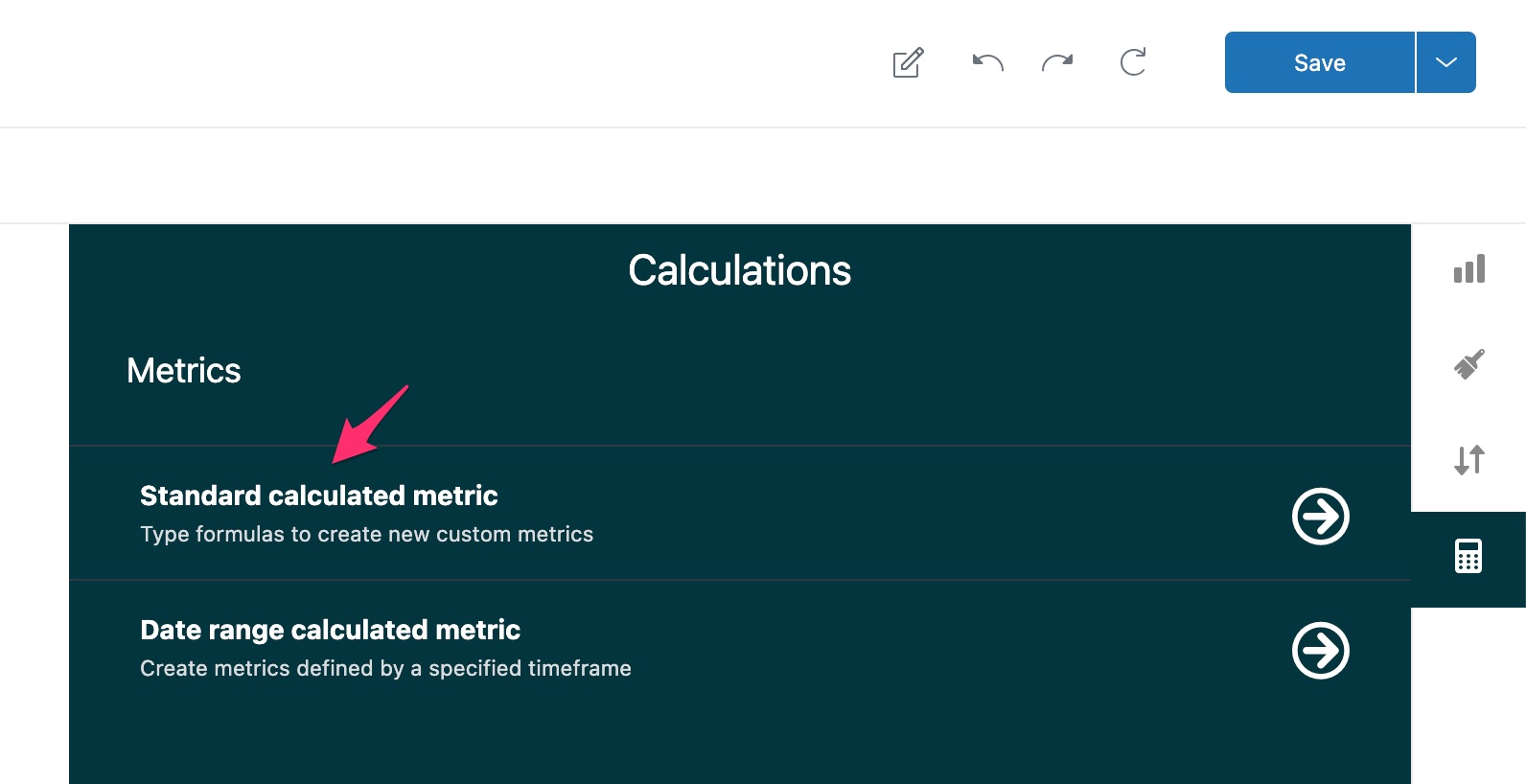Viewport: 1526px width, 784px height.
Task: Click the 'Type formulas to create new custom metrics' text
Action: click(367, 534)
